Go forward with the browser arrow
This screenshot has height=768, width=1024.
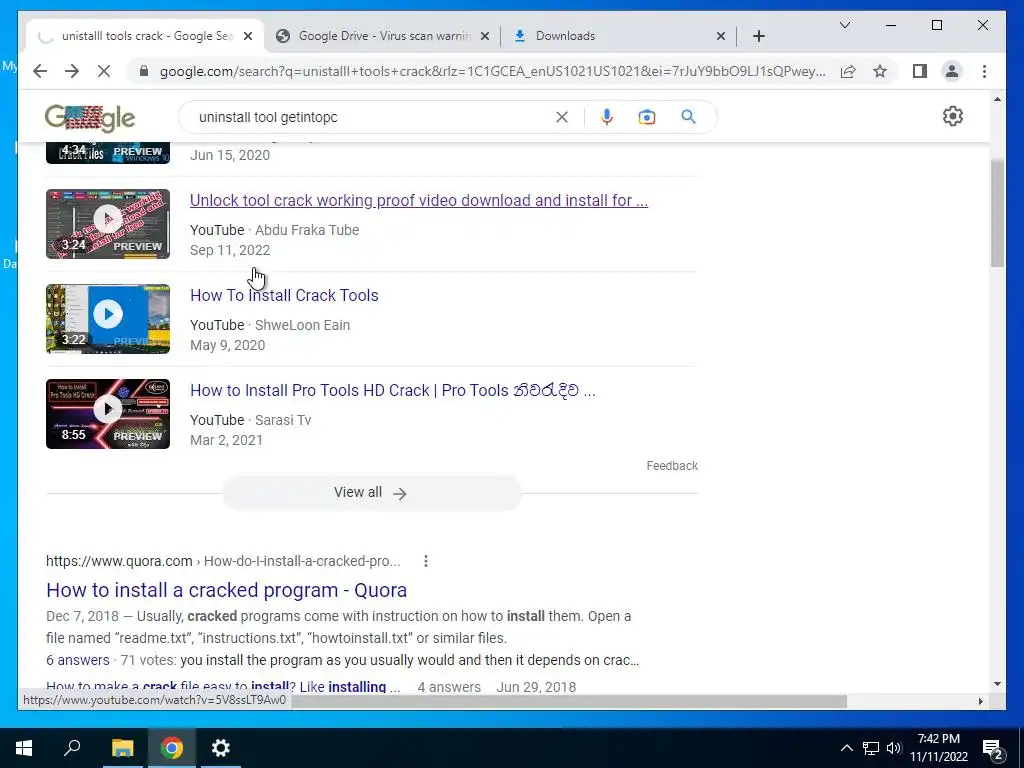[72, 71]
